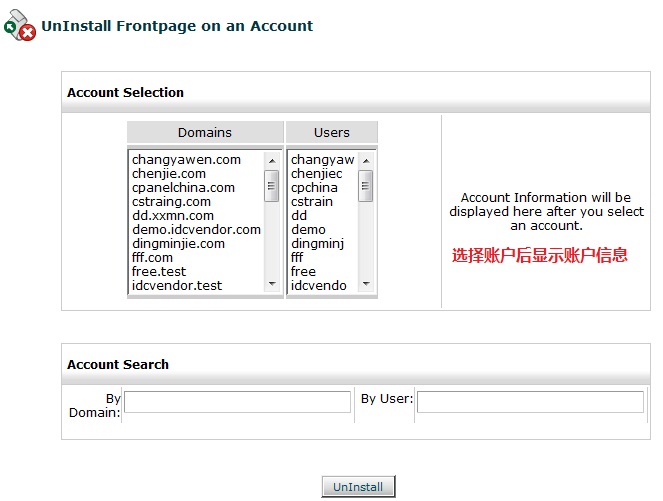The height and width of the screenshot is (501, 663).
Task: Select user dingminj
Action: pyautogui.click(x=317, y=244)
